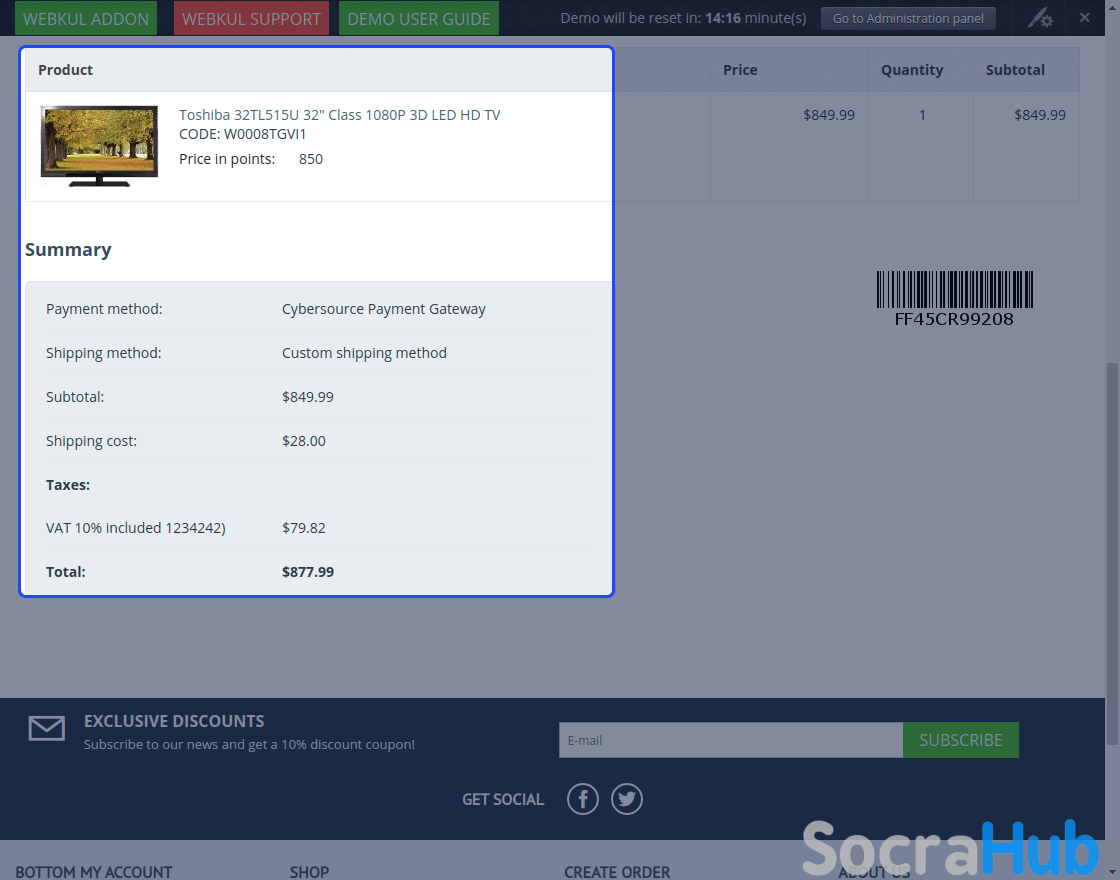This screenshot has height=880, width=1120.
Task: Click the Price column $849.99 cell
Action: pos(829,115)
